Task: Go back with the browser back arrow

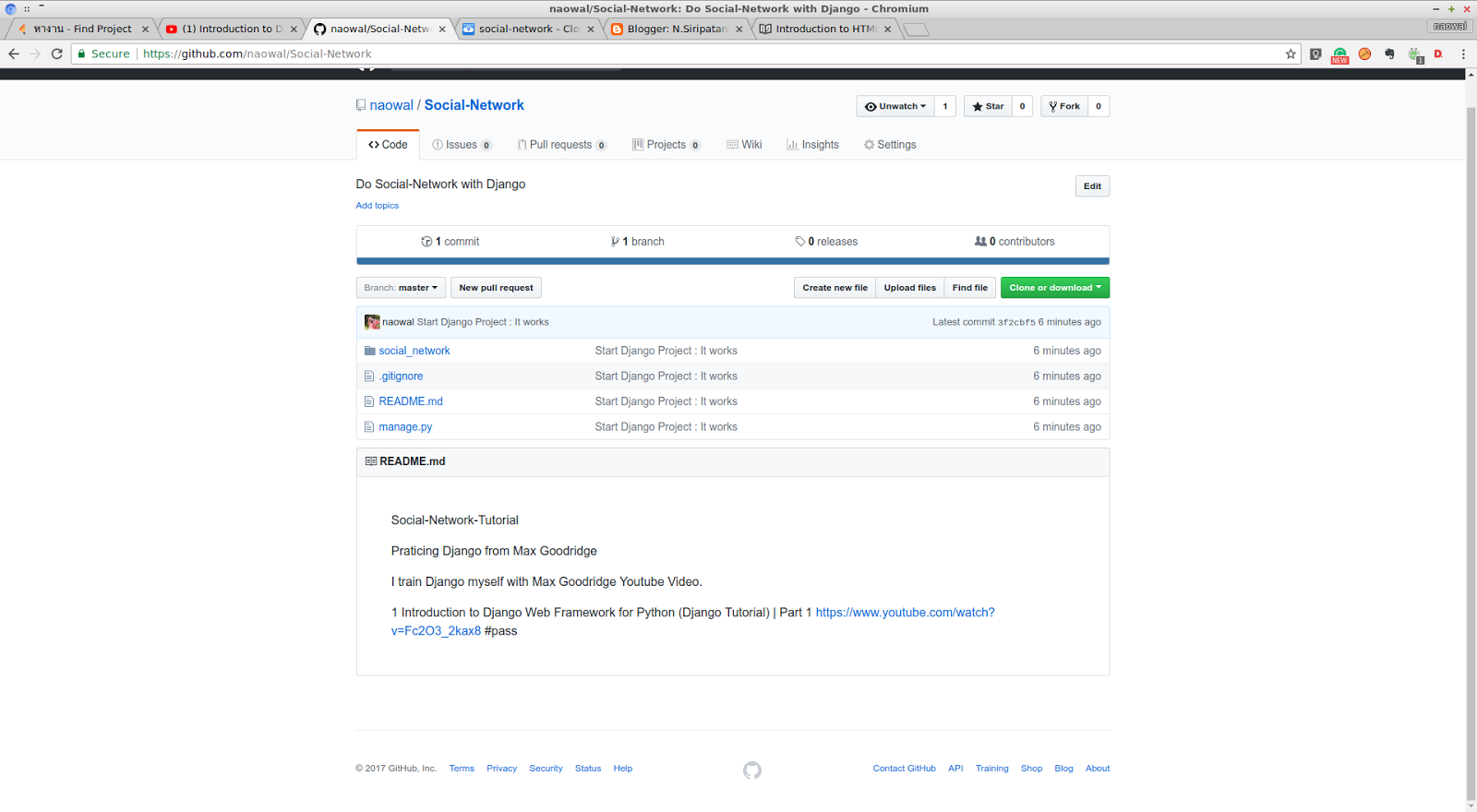Action: coord(14,54)
